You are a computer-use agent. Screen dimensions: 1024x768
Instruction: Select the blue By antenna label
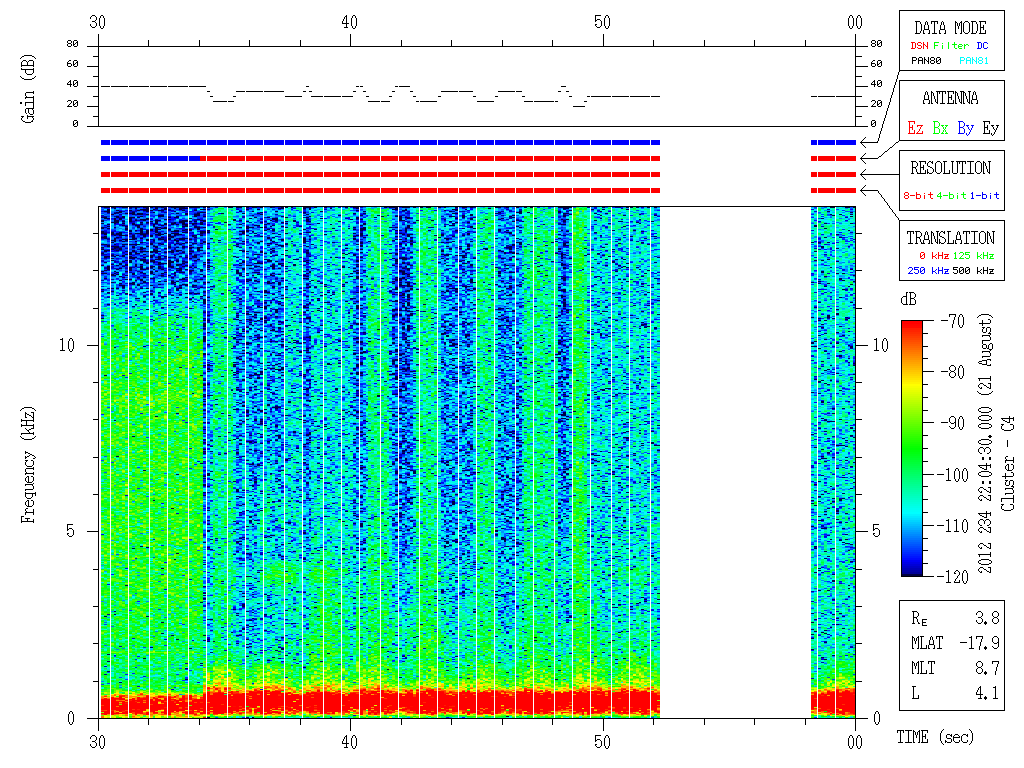tap(965, 128)
